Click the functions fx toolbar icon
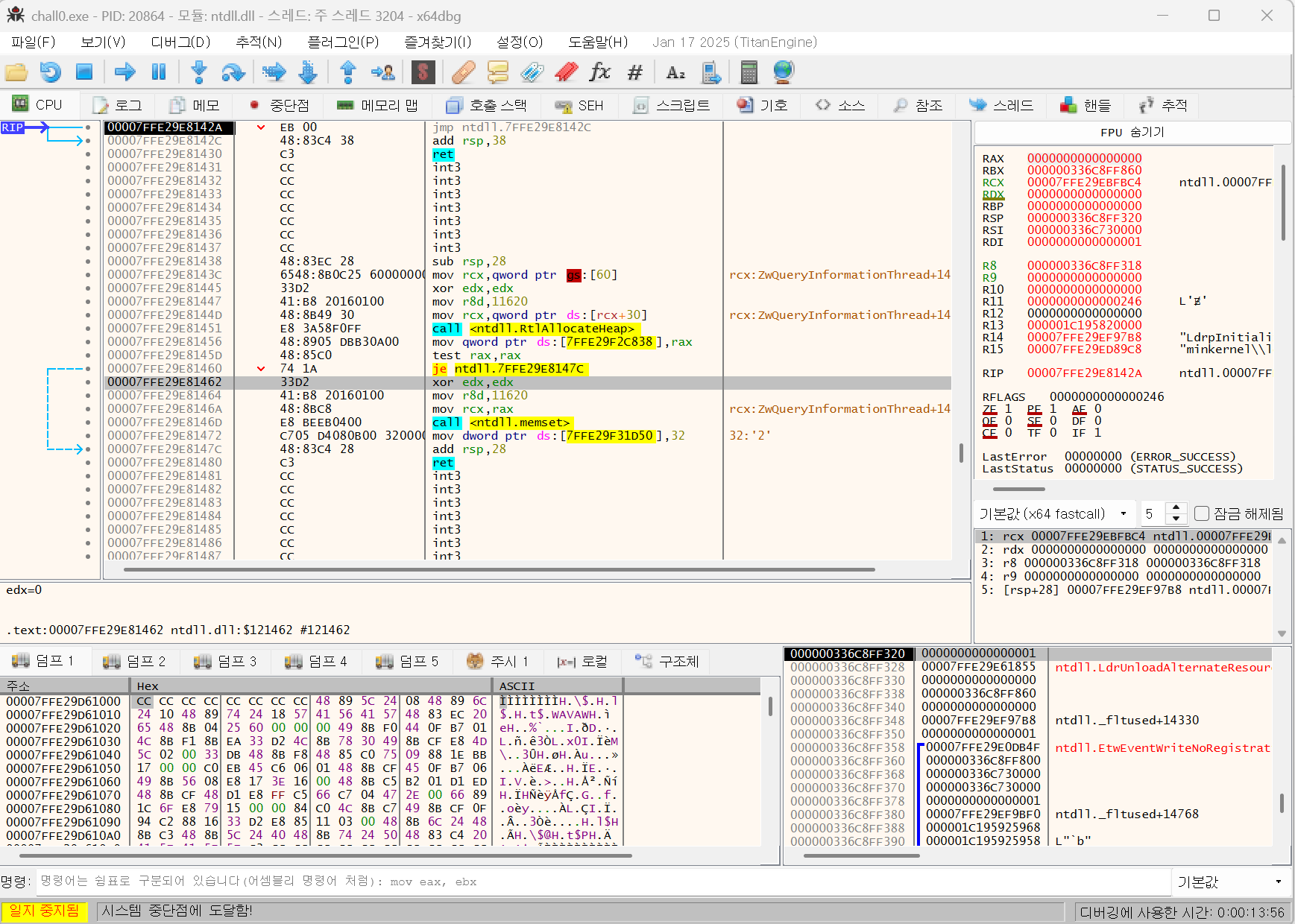The width and height of the screenshot is (1295, 924). point(599,72)
